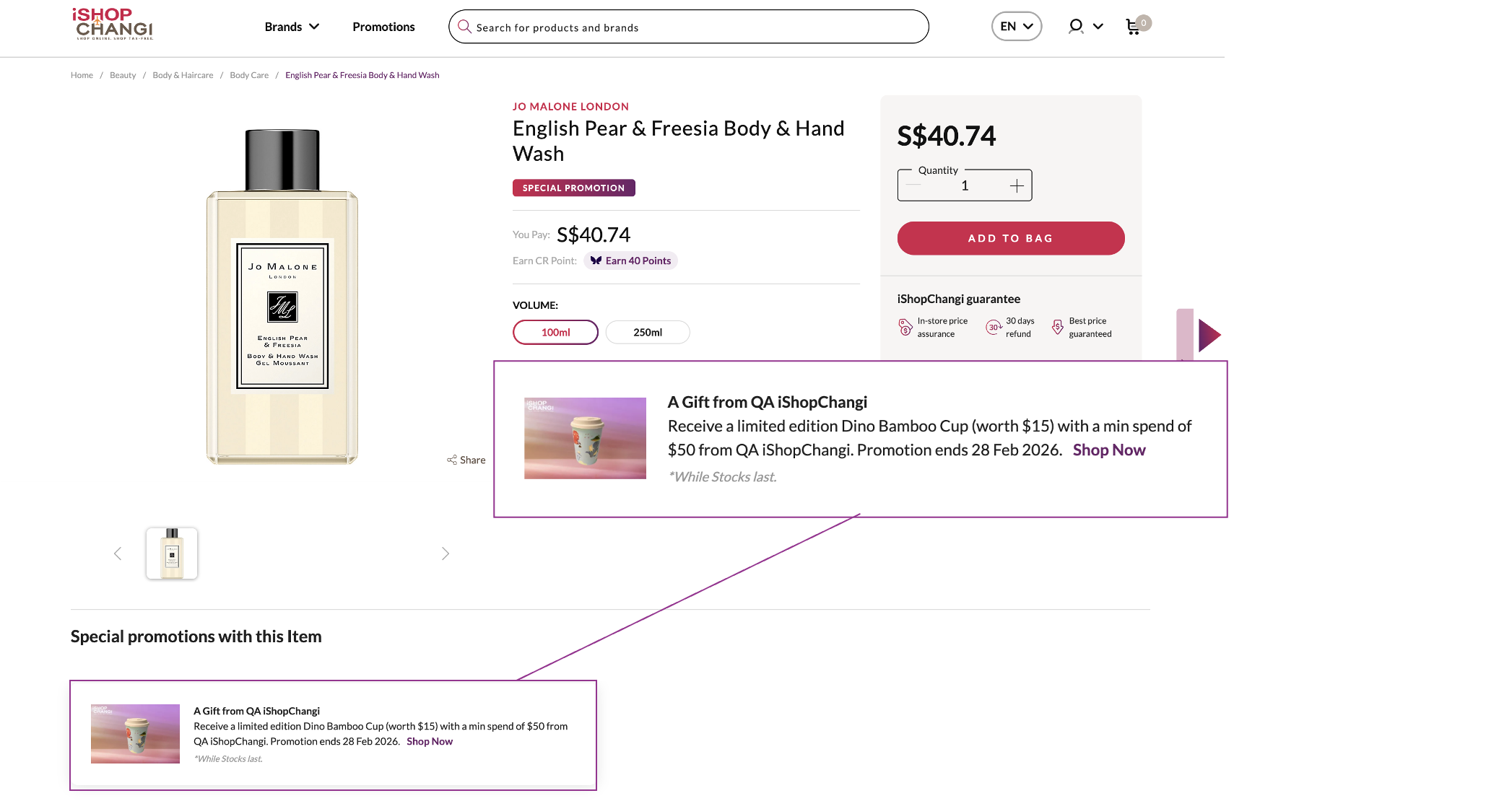Go to Body Care breadcrumb

click(249, 75)
